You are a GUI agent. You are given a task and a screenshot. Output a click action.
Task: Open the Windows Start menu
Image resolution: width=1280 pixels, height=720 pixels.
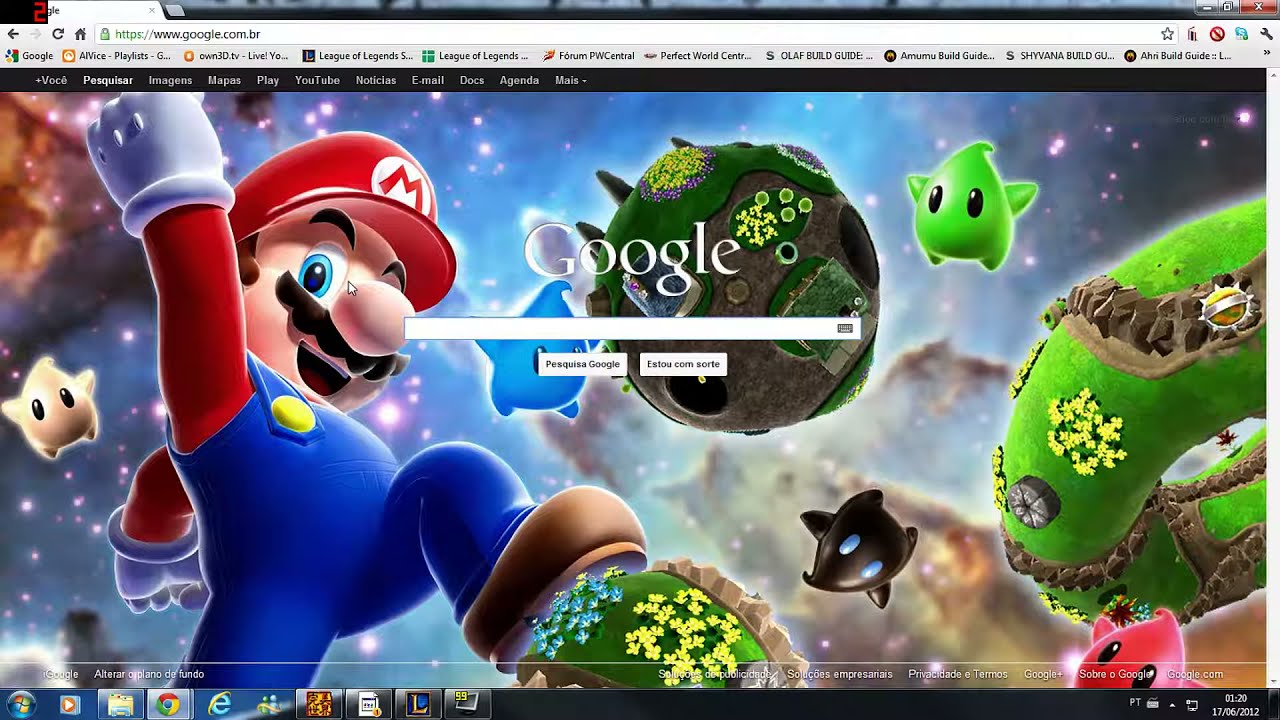20,704
